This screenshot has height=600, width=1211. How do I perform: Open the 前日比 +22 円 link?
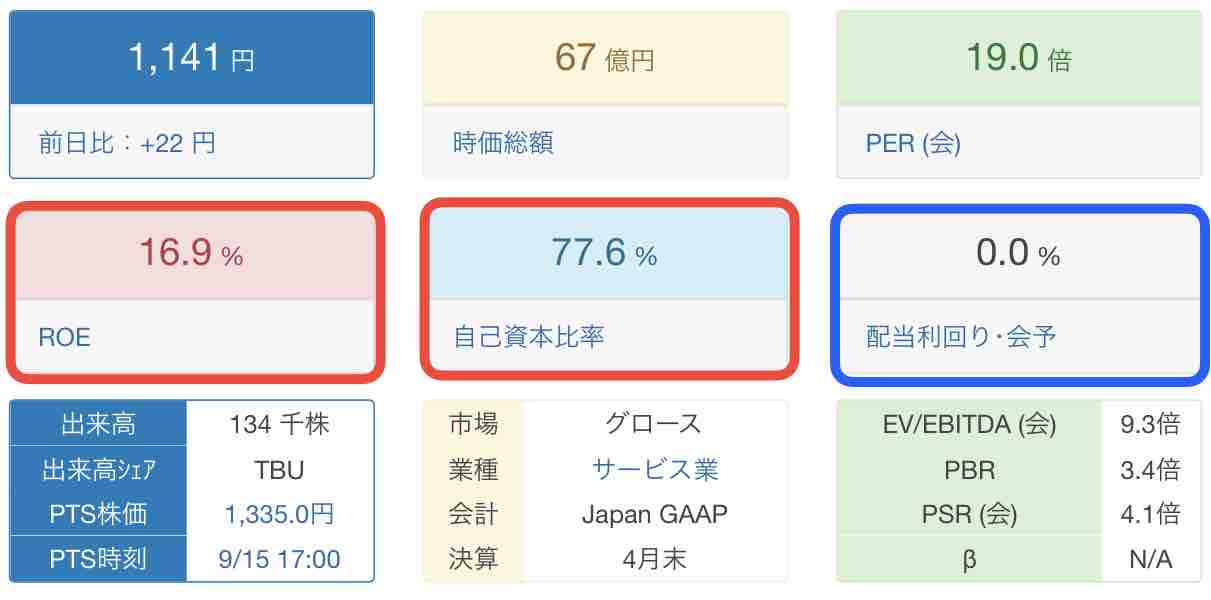pyautogui.click(x=127, y=143)
